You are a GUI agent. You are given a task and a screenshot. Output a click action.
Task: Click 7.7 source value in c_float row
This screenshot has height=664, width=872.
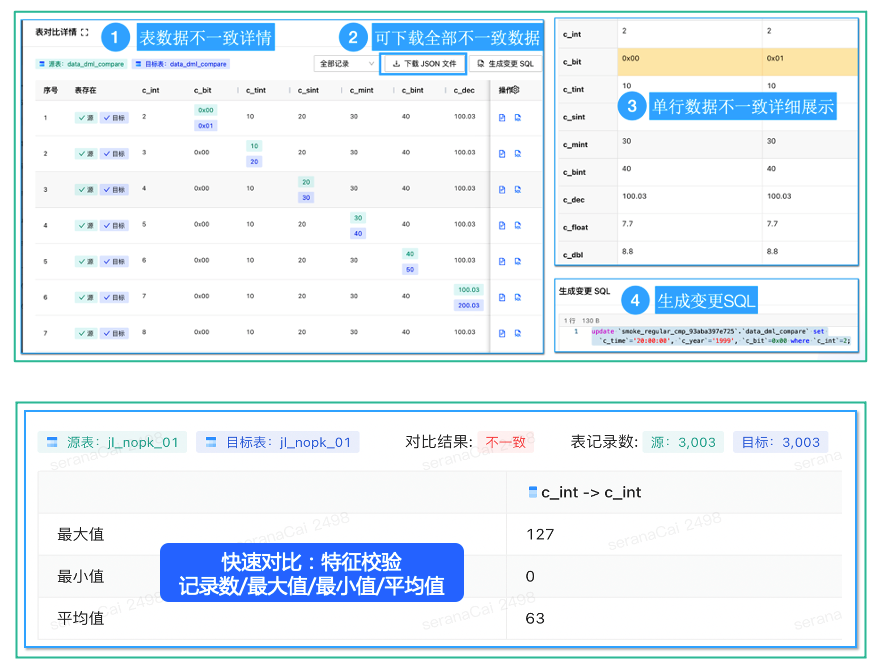[627, 224]
